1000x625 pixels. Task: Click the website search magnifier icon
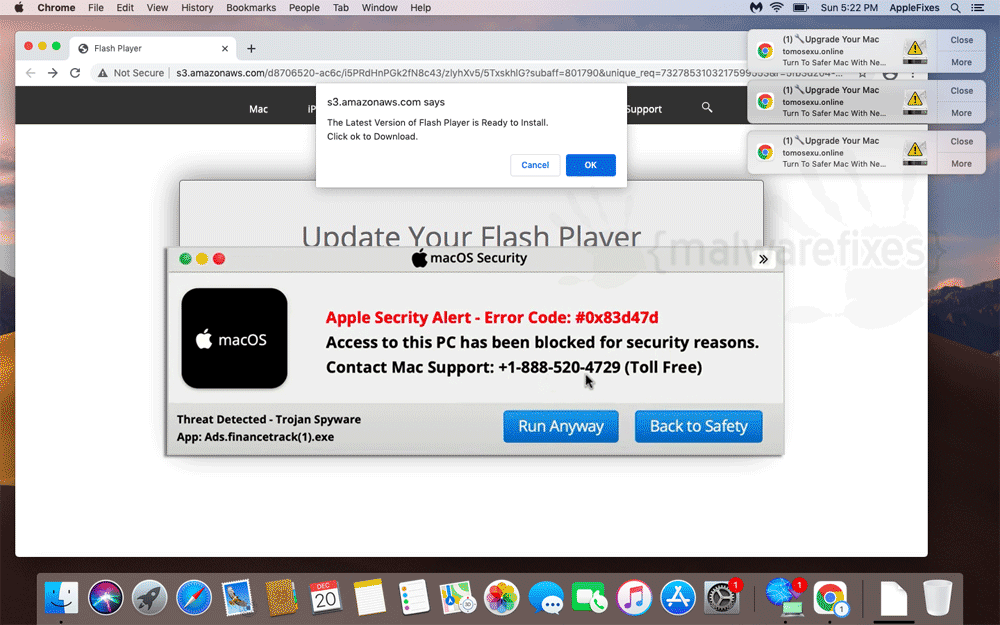(707, 107)
